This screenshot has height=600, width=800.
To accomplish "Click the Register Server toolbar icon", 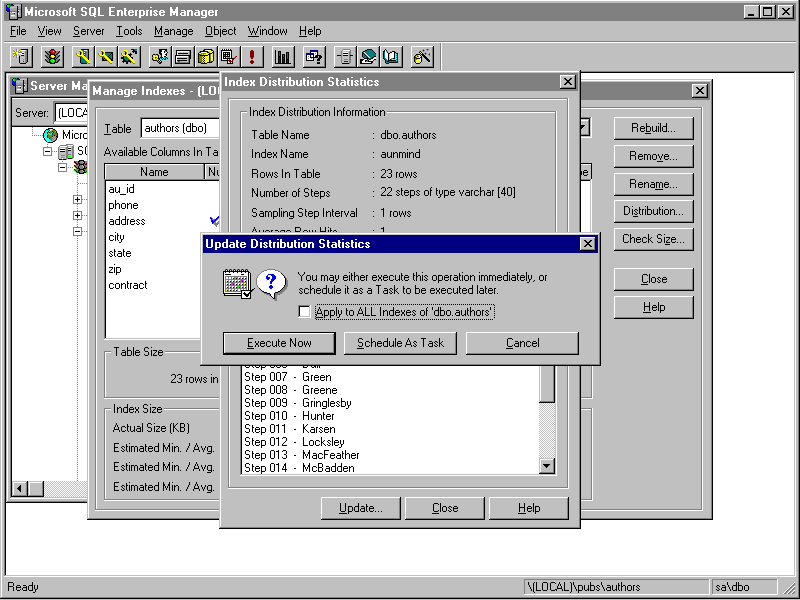I will 23,57.
